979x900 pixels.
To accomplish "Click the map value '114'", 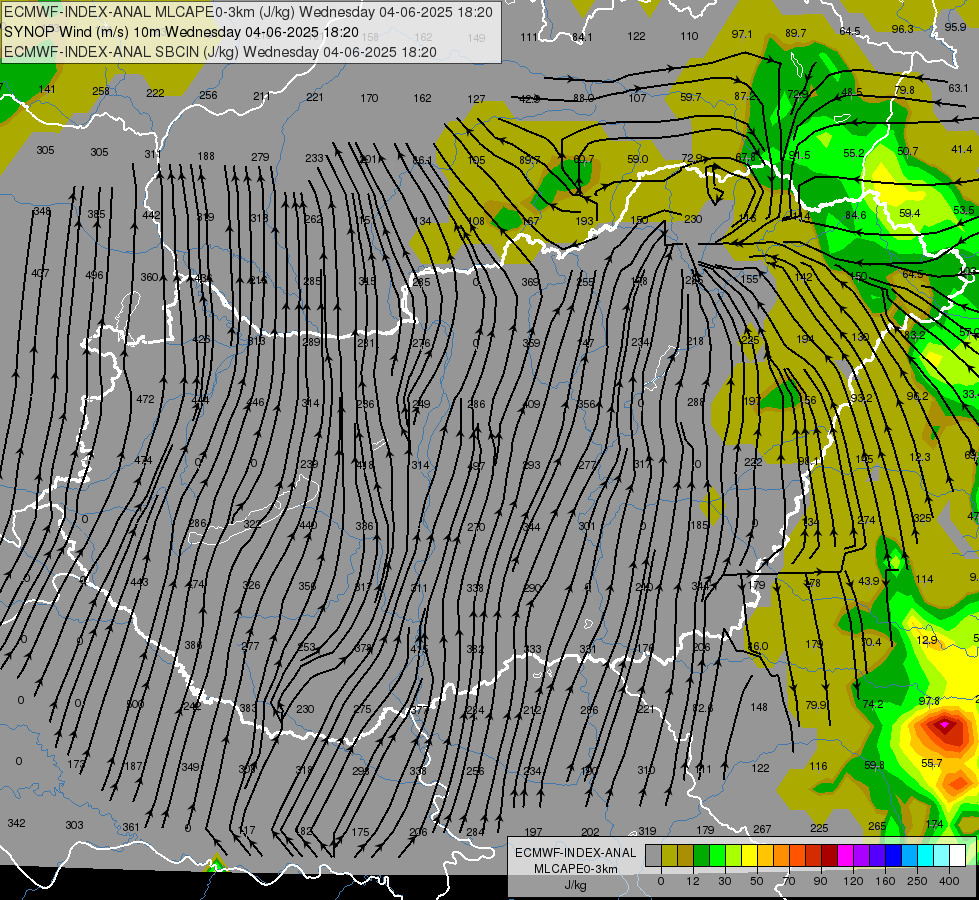I will coord(924,579).
